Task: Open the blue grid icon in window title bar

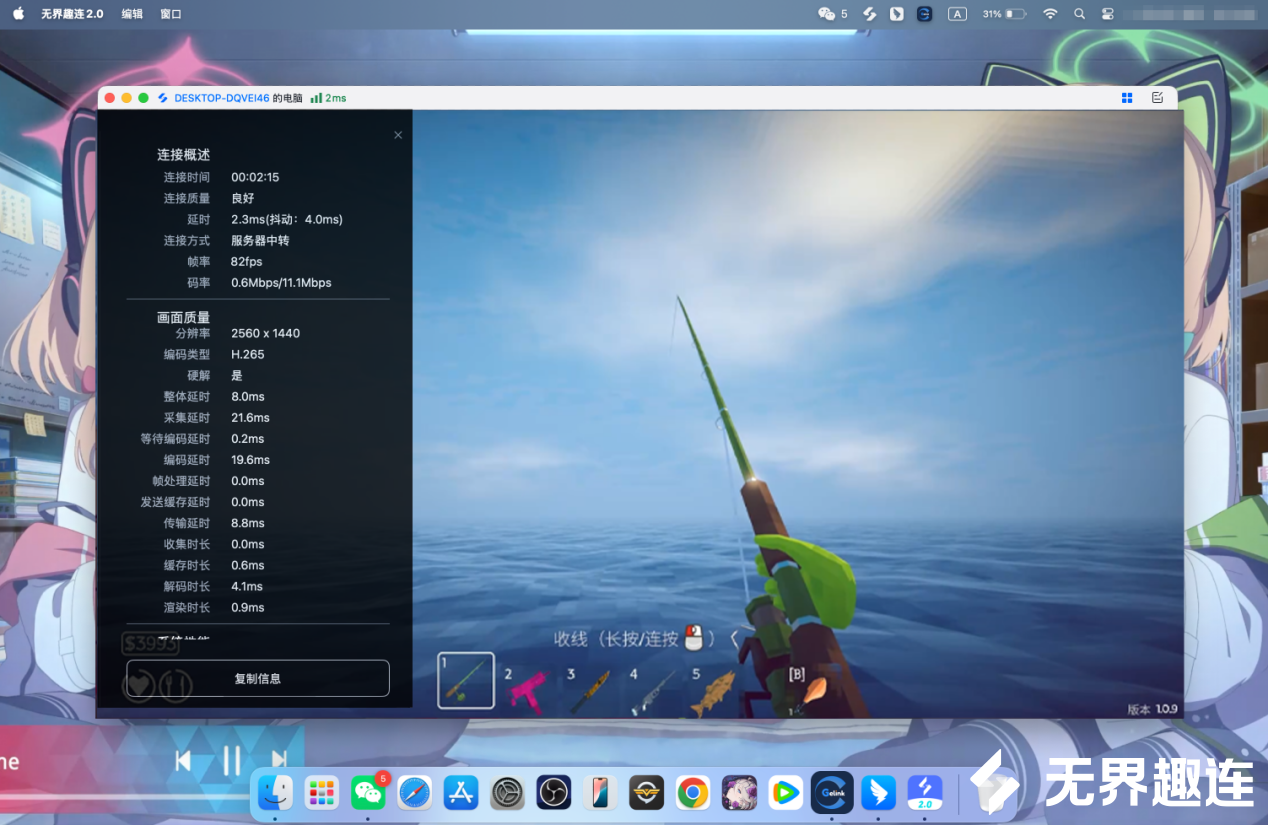Action: click(1127, 98)
